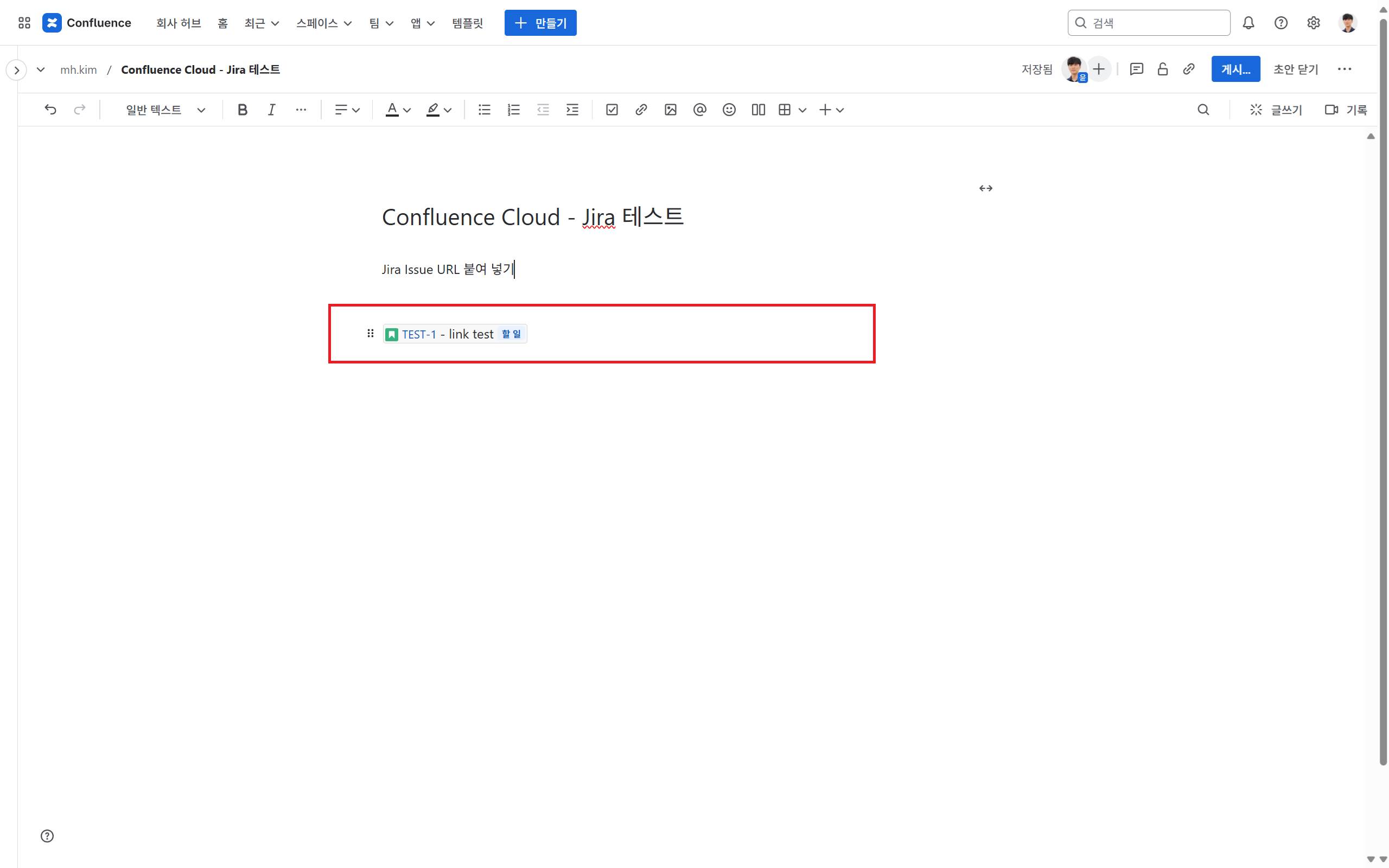Open page restrictions lock icon
This screenshot has width=1389, height=868.
click(x=1162, y=69)
